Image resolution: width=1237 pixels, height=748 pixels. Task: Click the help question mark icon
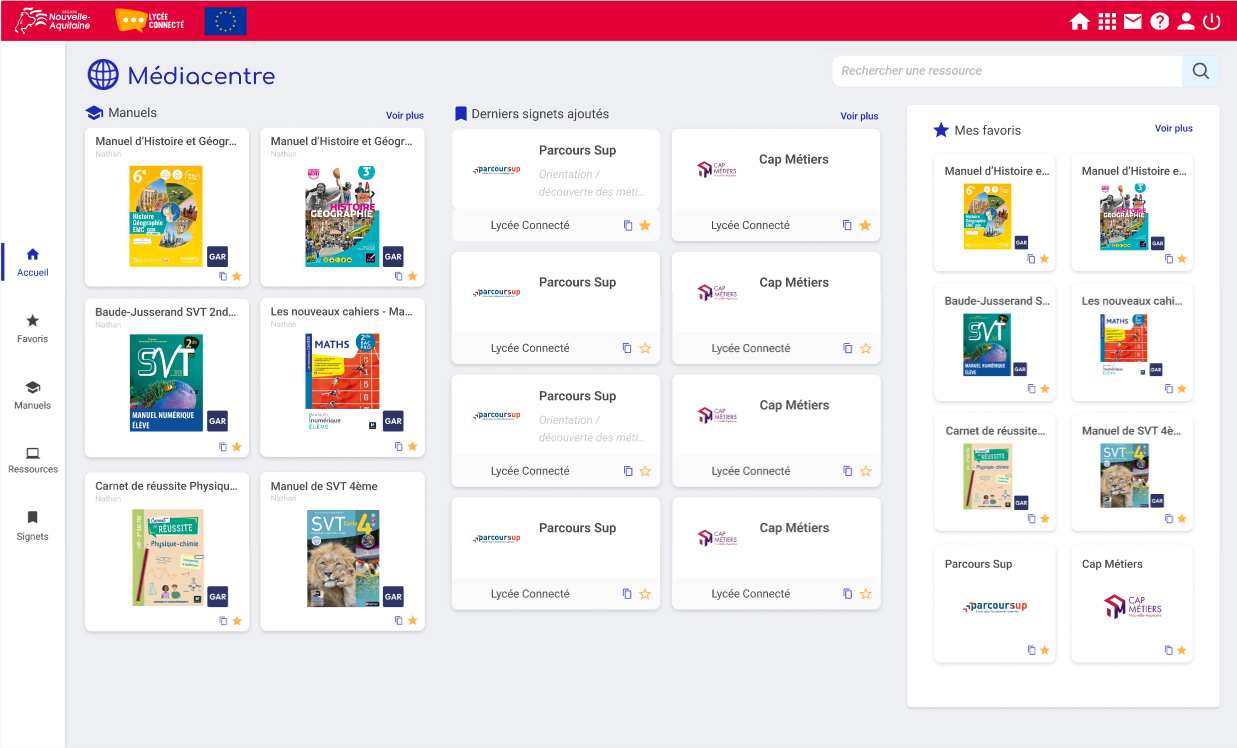[1159, 21]
